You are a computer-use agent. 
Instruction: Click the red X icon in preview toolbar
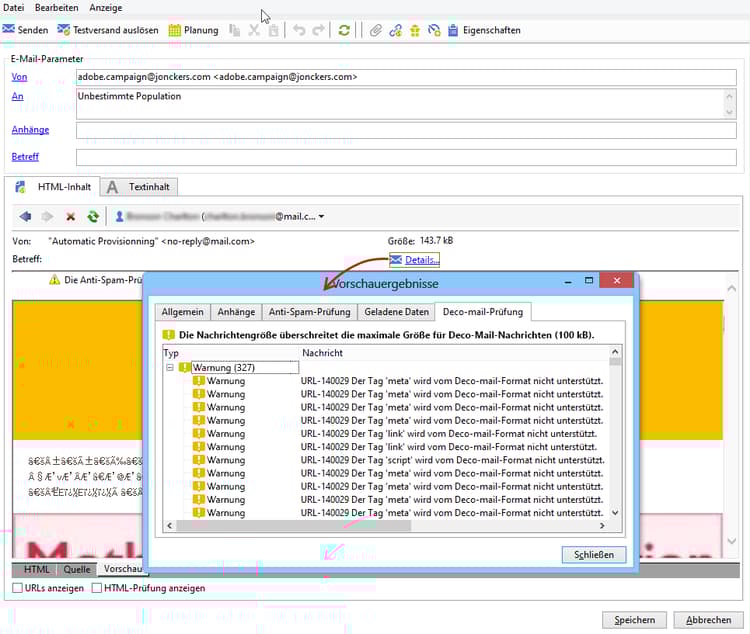(x=70, y=216)
